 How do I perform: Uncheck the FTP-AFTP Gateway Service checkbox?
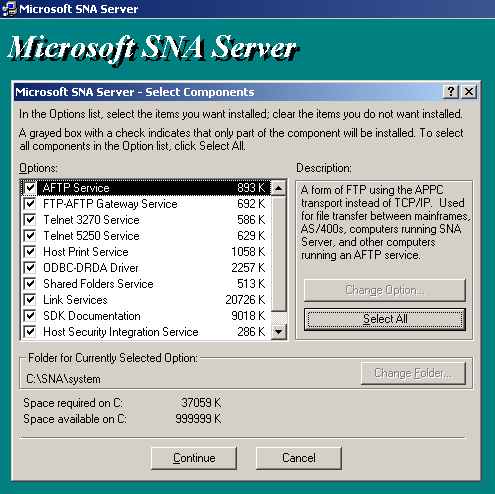(30, 204)
